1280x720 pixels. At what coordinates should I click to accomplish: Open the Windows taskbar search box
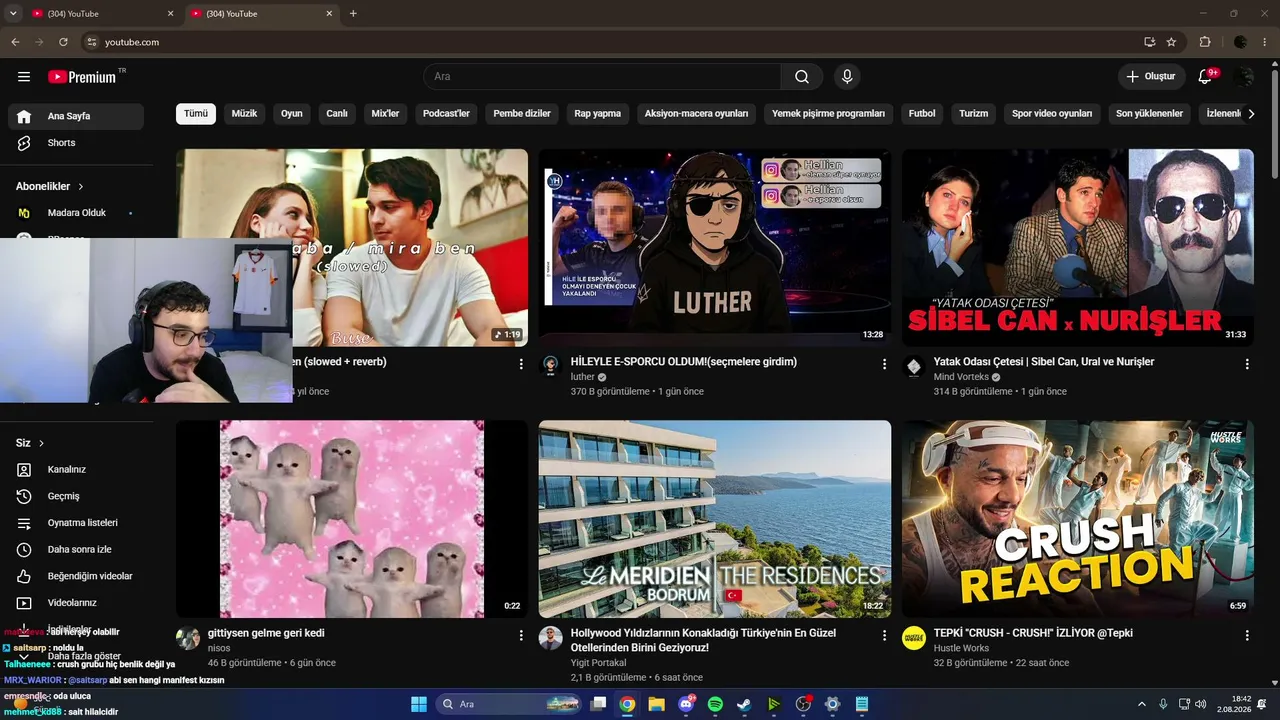click(510, 704)
